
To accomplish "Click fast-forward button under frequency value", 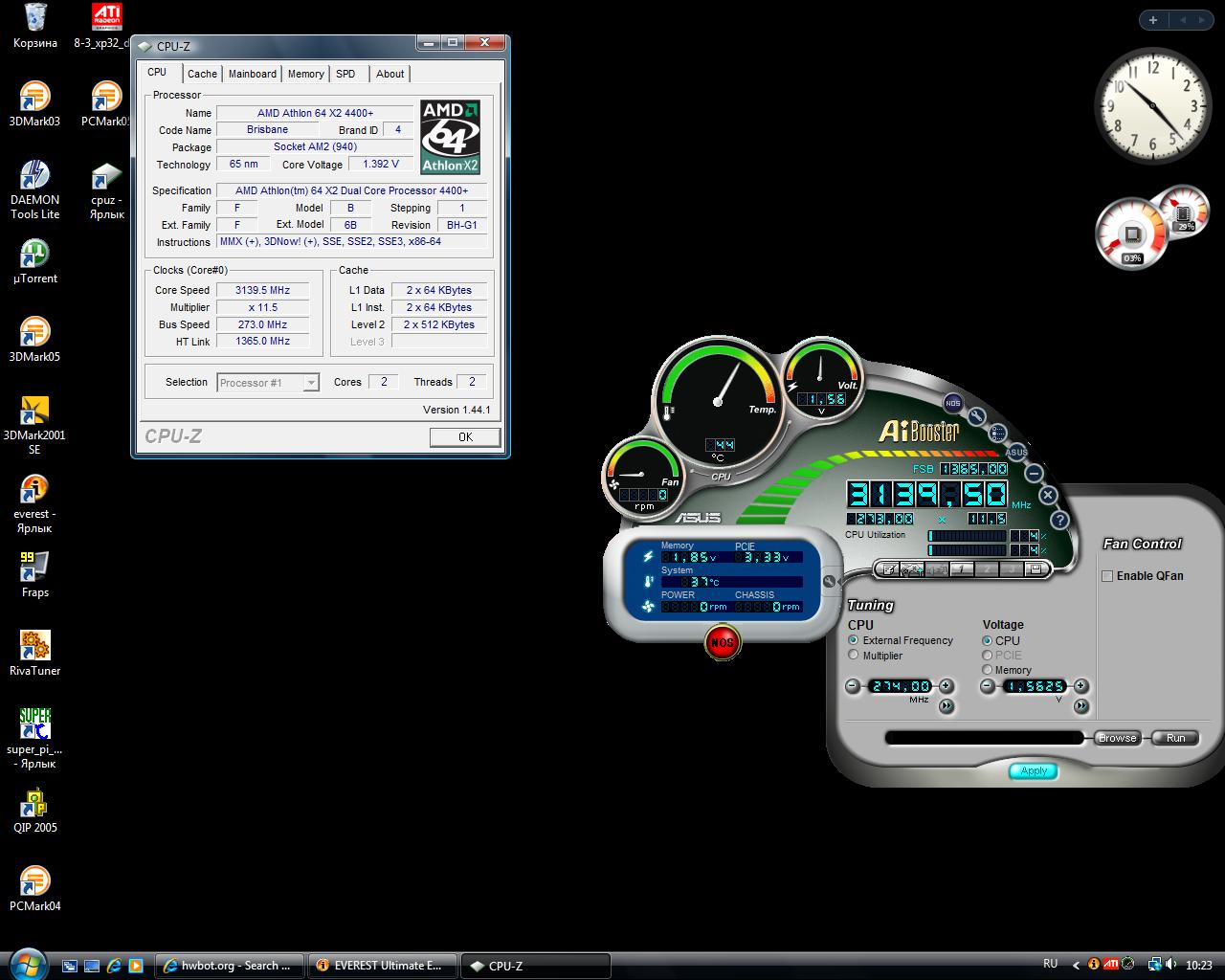I will pyautogui.click(x=946, y=706).
